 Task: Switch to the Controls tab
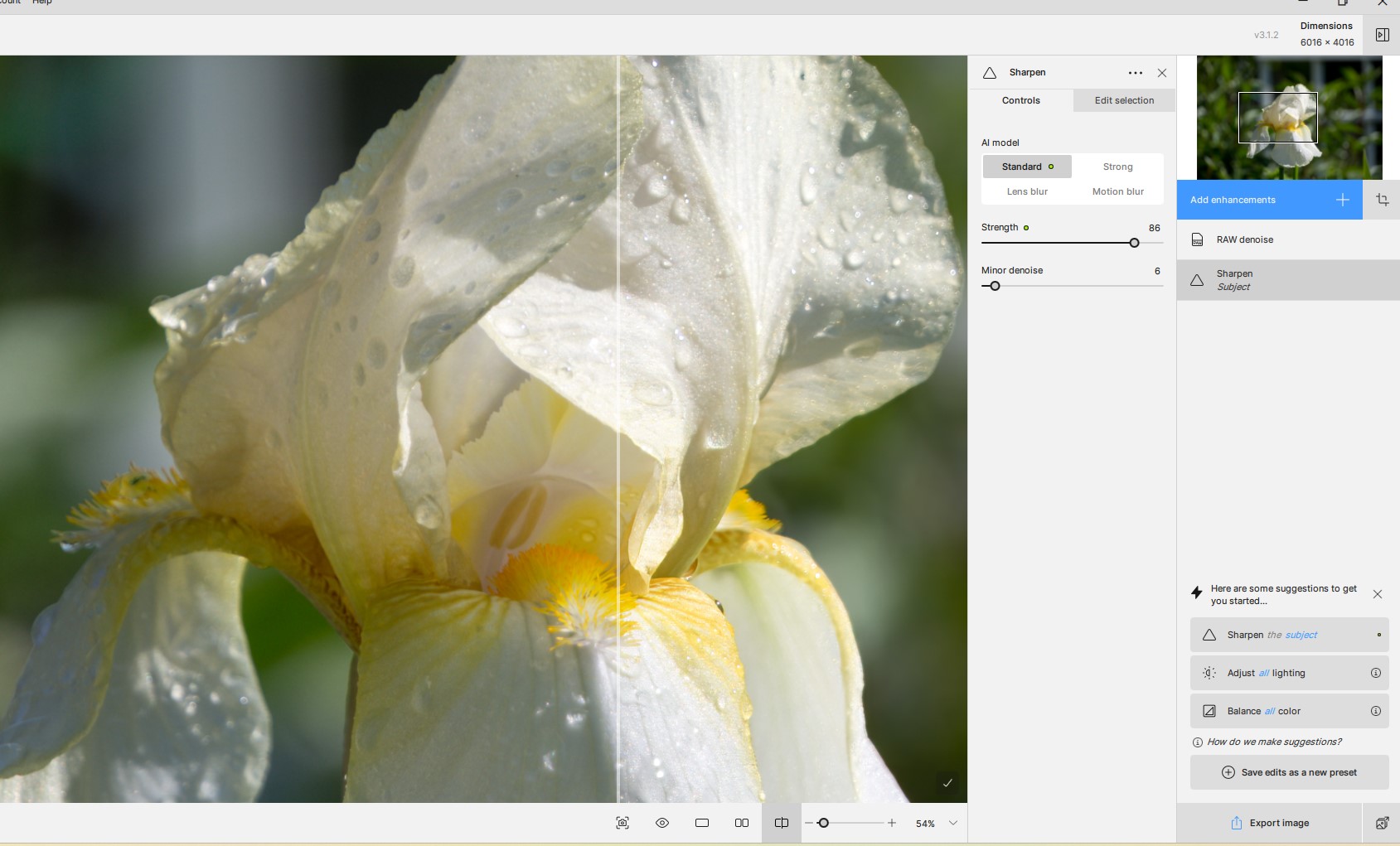pos(1020,100)
